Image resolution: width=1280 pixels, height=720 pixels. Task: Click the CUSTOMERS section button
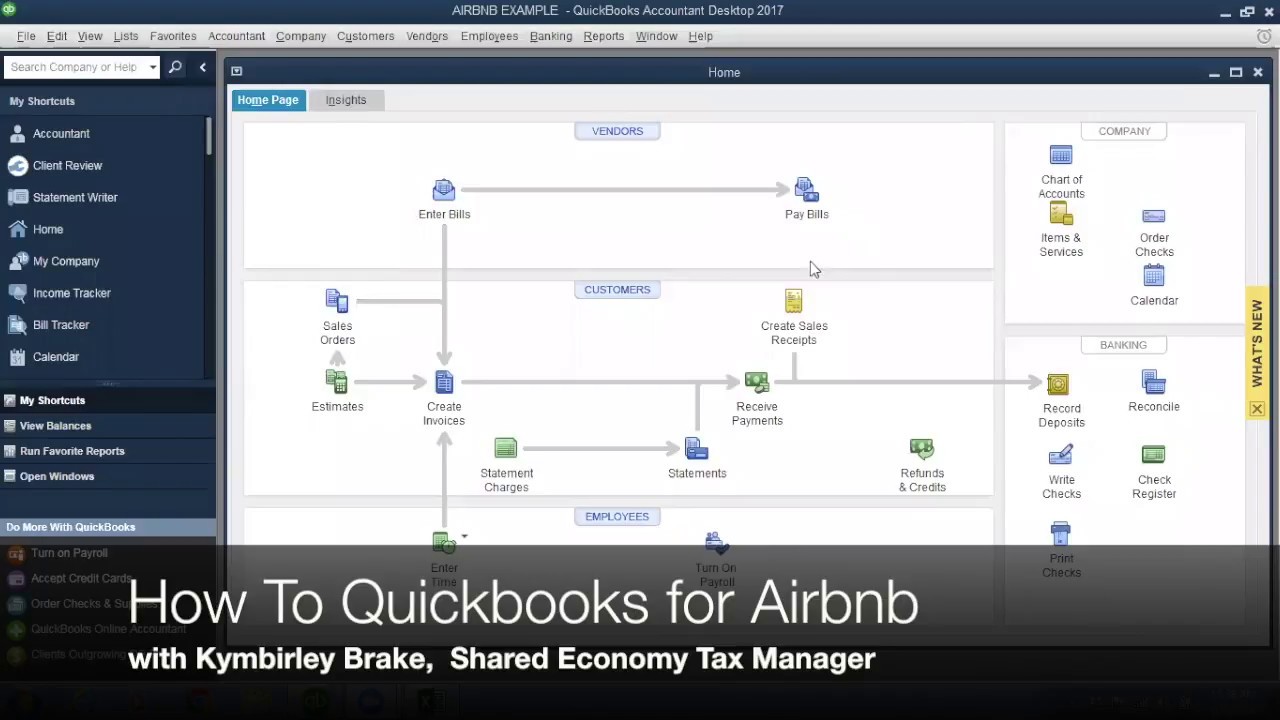(x=617, y=290)
